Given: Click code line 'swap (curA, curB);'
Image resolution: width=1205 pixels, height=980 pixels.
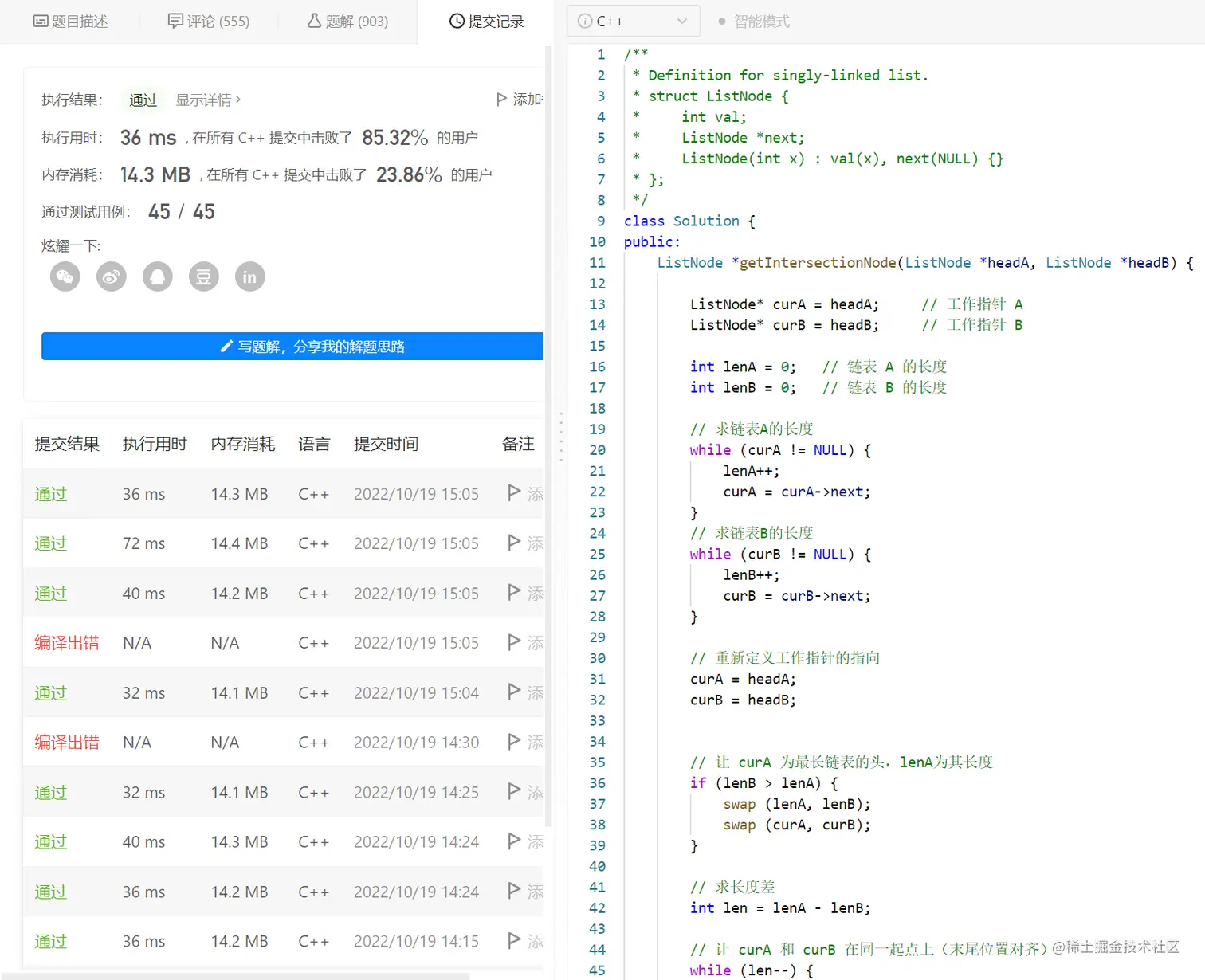Looking at the screenshot, I should [x=797, y=825].
